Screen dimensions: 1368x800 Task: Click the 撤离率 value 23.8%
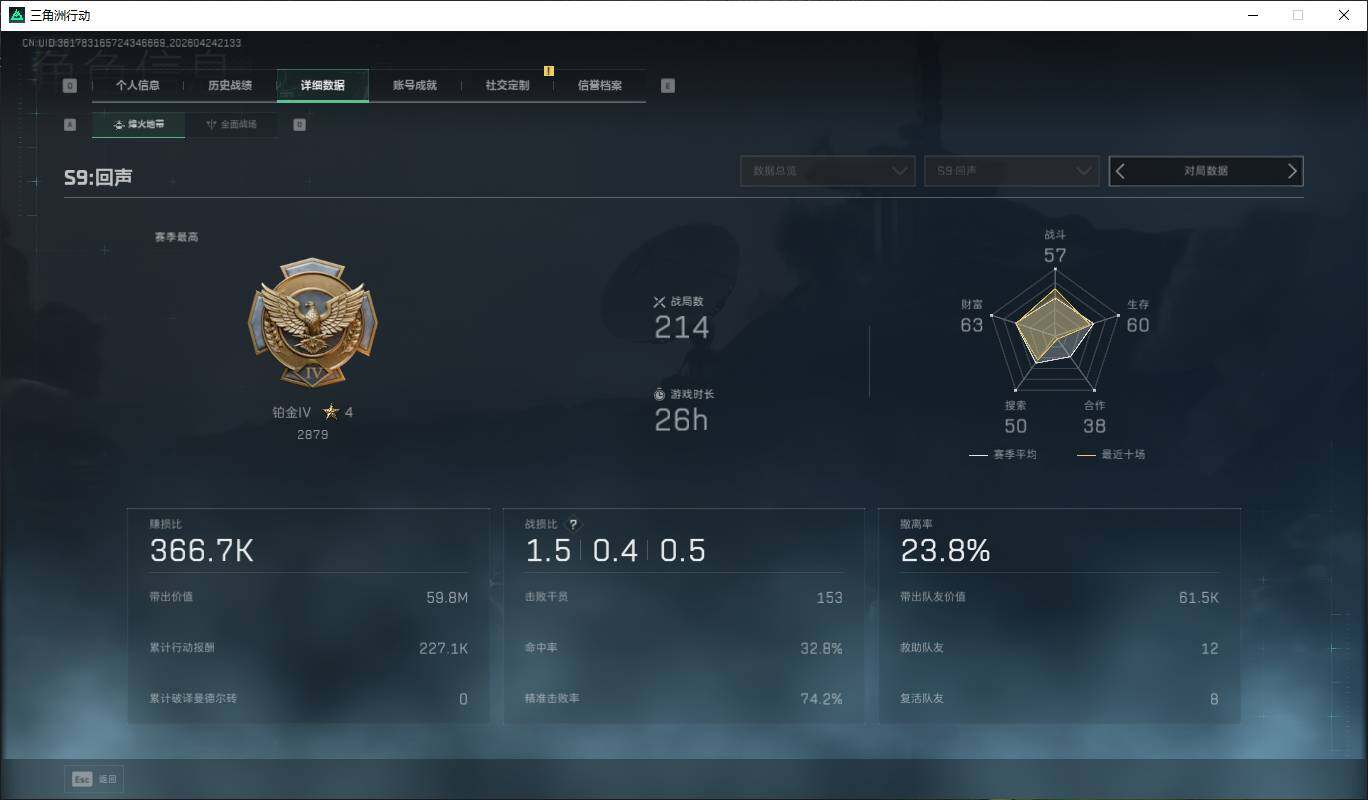[x=945, y=551]
